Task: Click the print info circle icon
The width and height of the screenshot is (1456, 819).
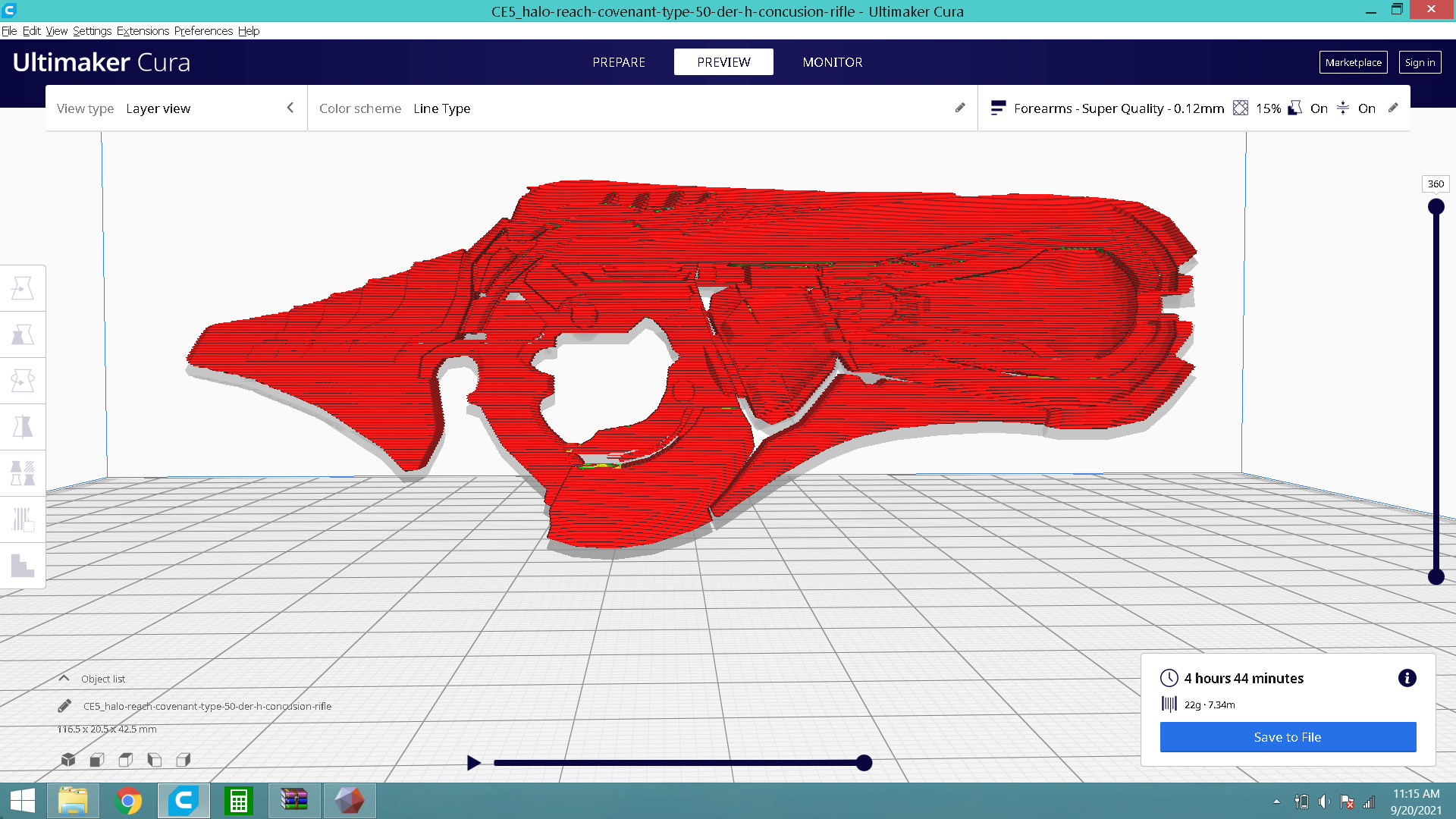Action: point(1407,678)
